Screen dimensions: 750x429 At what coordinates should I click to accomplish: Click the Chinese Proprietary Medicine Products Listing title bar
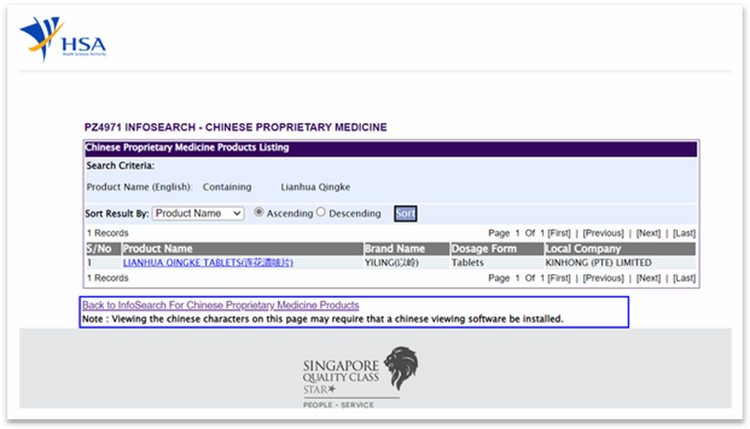[x=391, y=148]
